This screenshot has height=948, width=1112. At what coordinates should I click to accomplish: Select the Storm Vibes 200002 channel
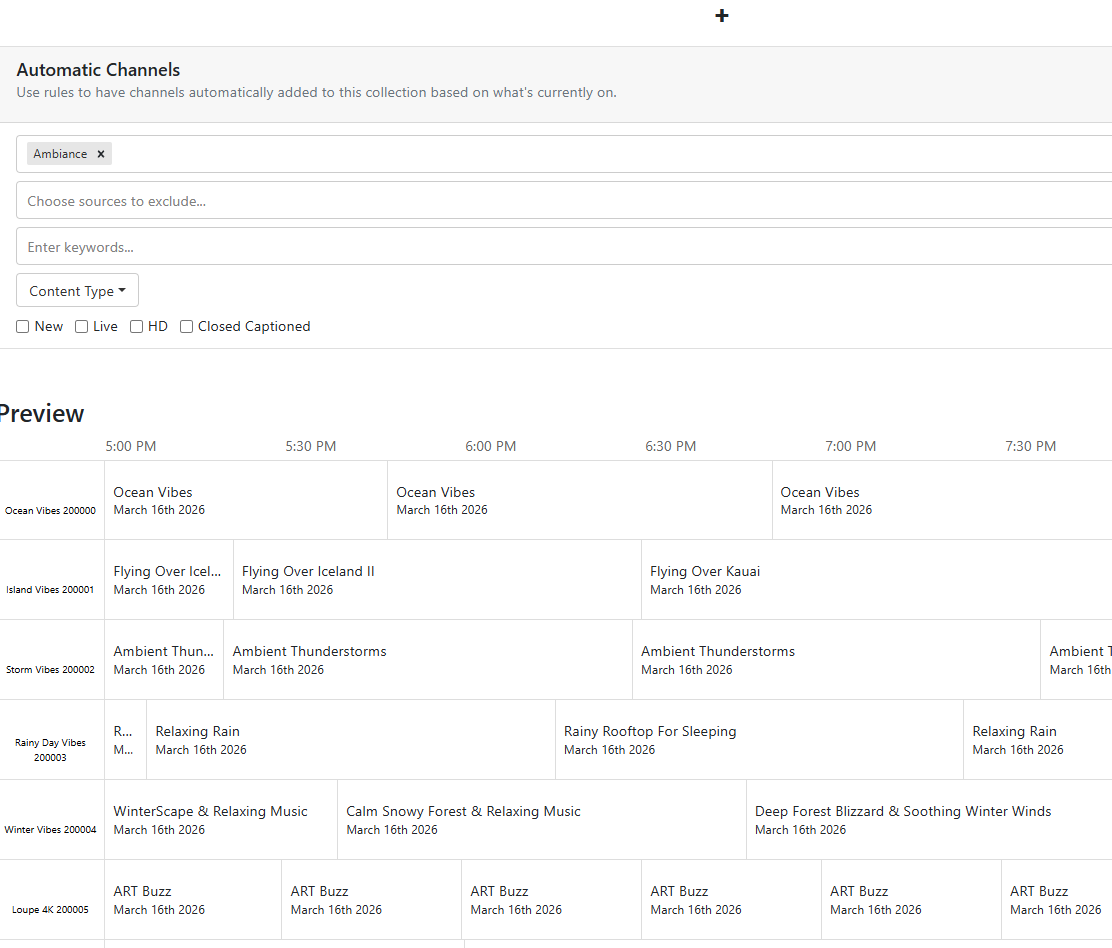coord(51,670)
